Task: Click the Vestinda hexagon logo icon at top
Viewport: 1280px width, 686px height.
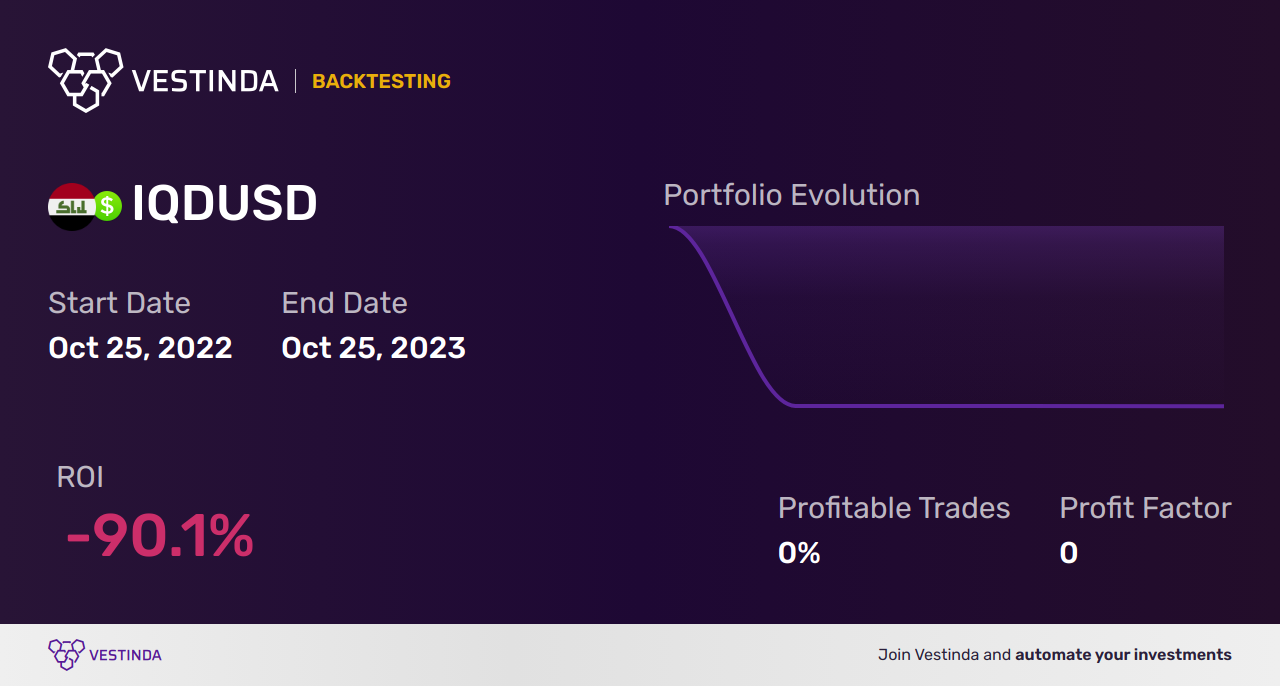Action: [x=85, y=79]
